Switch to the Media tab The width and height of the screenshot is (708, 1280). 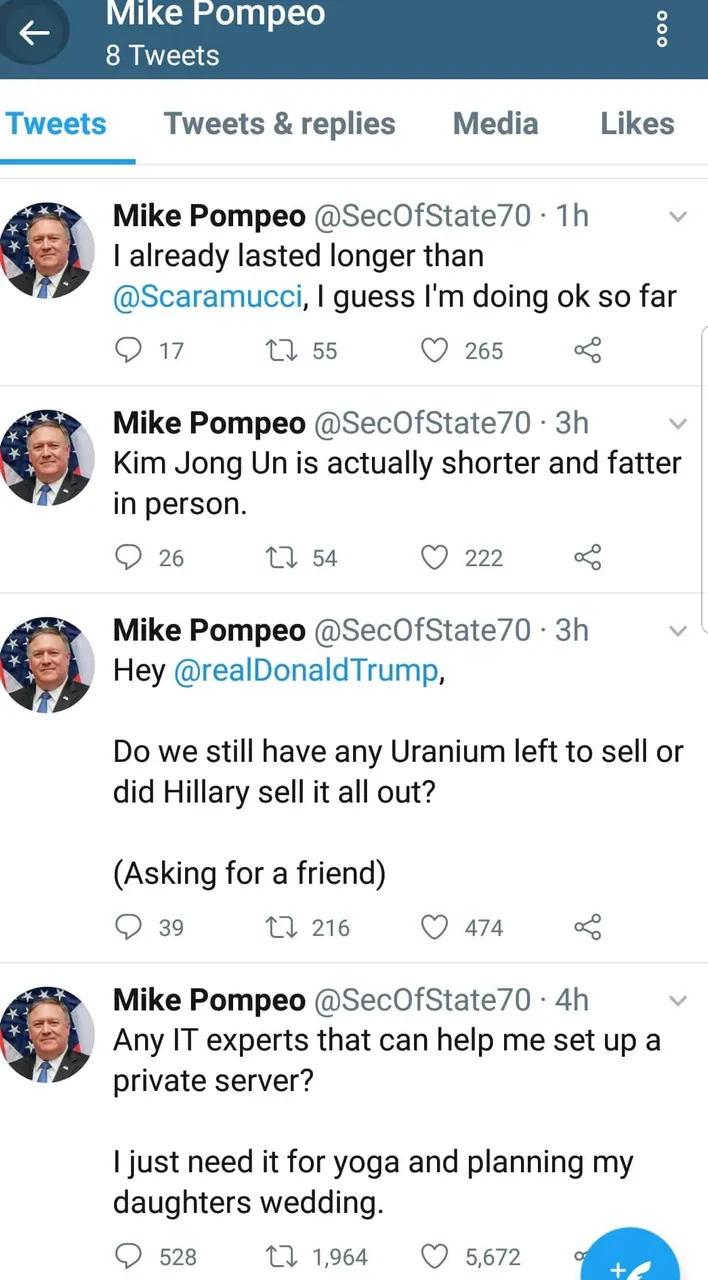(495, 124)
